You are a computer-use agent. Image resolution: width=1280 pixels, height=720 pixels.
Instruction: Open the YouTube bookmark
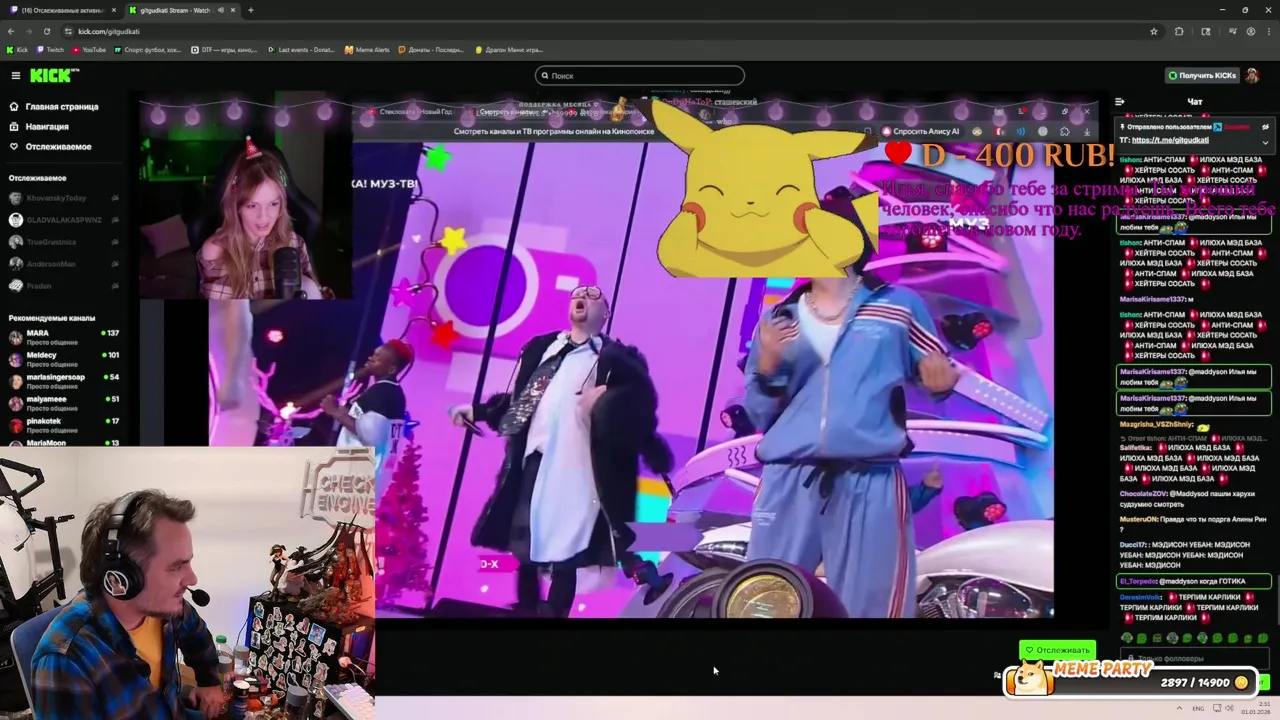(89, 49)
